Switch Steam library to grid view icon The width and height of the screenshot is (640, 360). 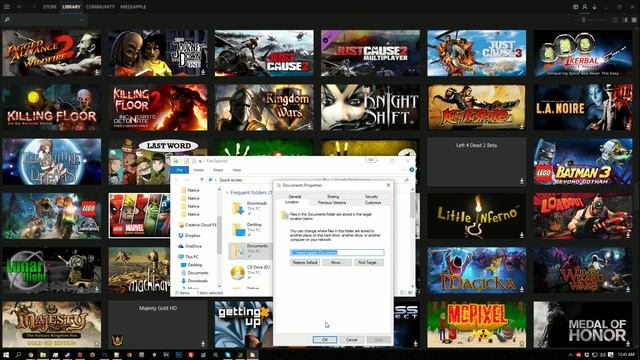click(x=634, y=20)
